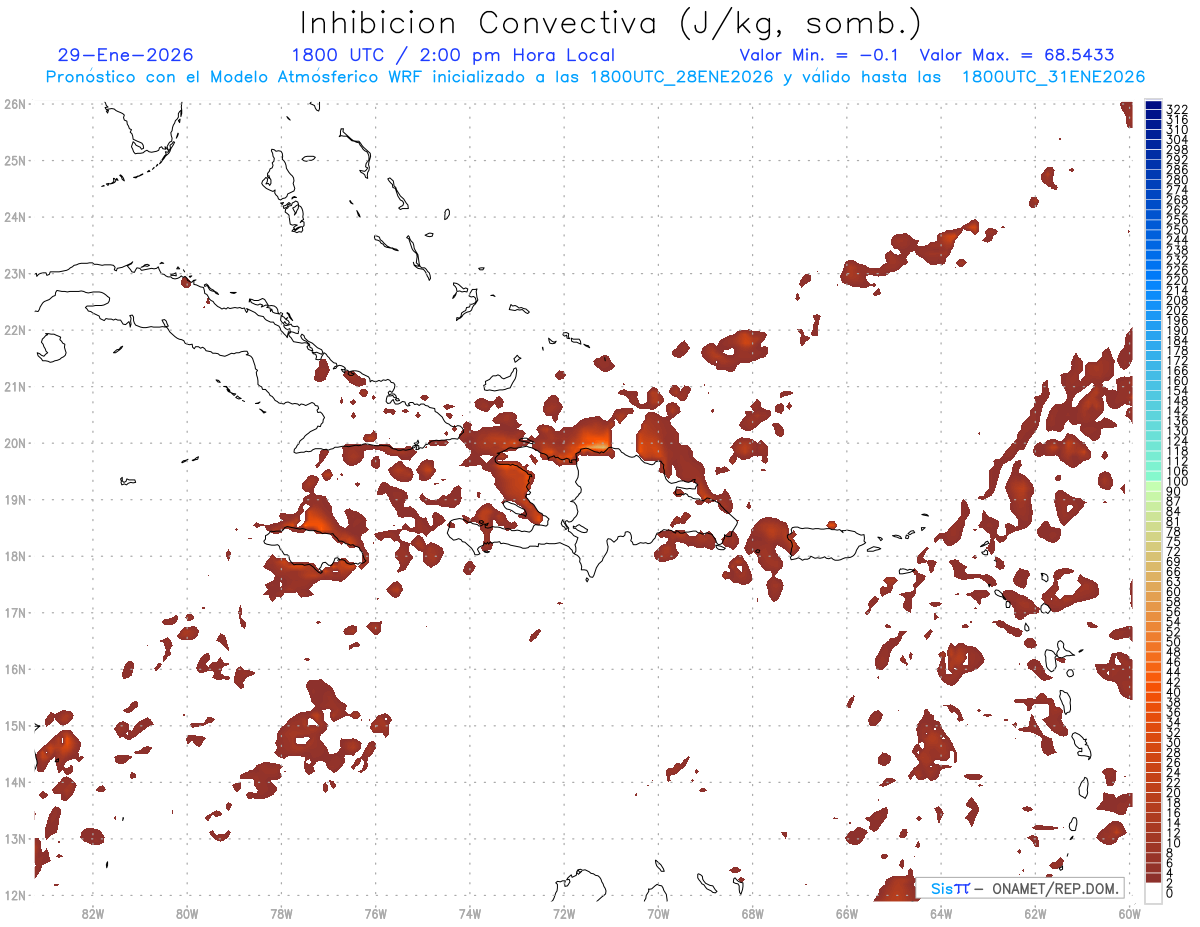Click the 25N latitude label
1200x927 pixels.
14,160
